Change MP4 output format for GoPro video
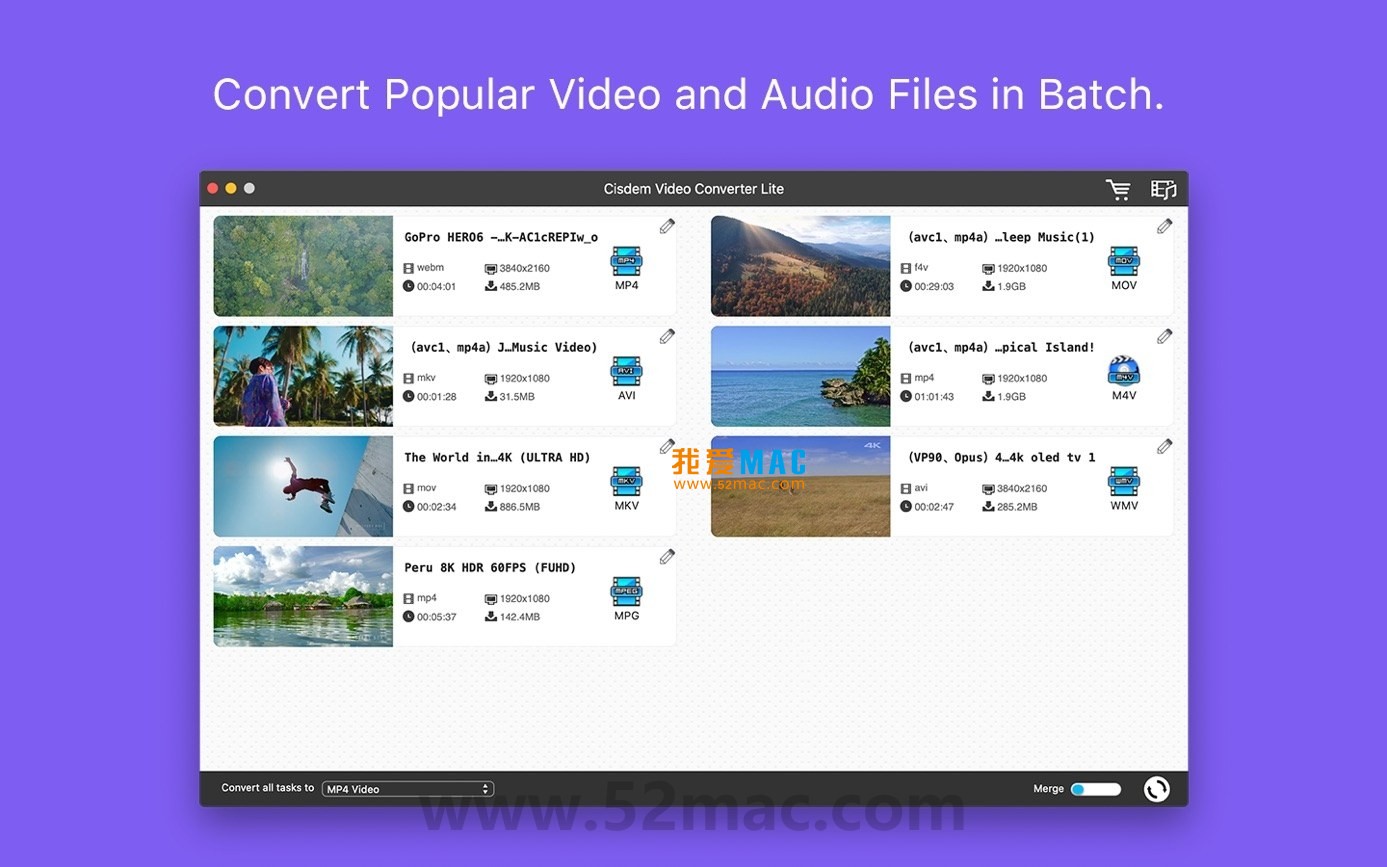Screen dimensions: 1387x867 (627, 261)
